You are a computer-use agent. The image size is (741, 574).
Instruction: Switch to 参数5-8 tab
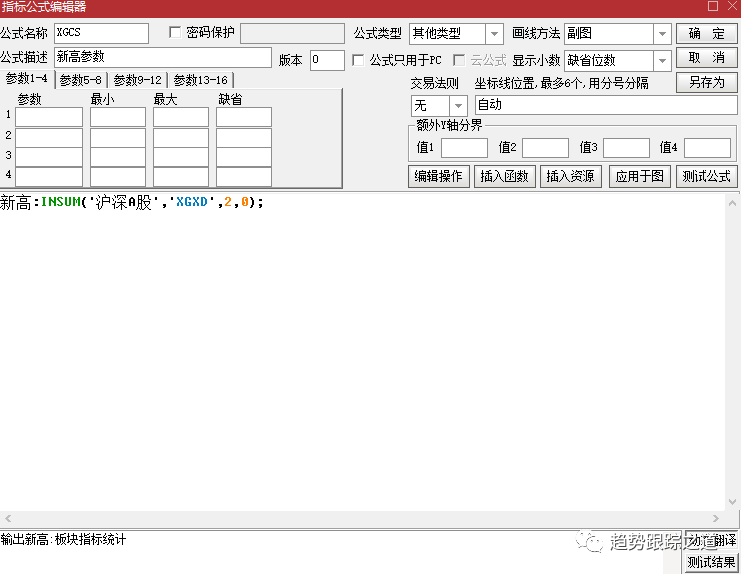pos(82,80)
